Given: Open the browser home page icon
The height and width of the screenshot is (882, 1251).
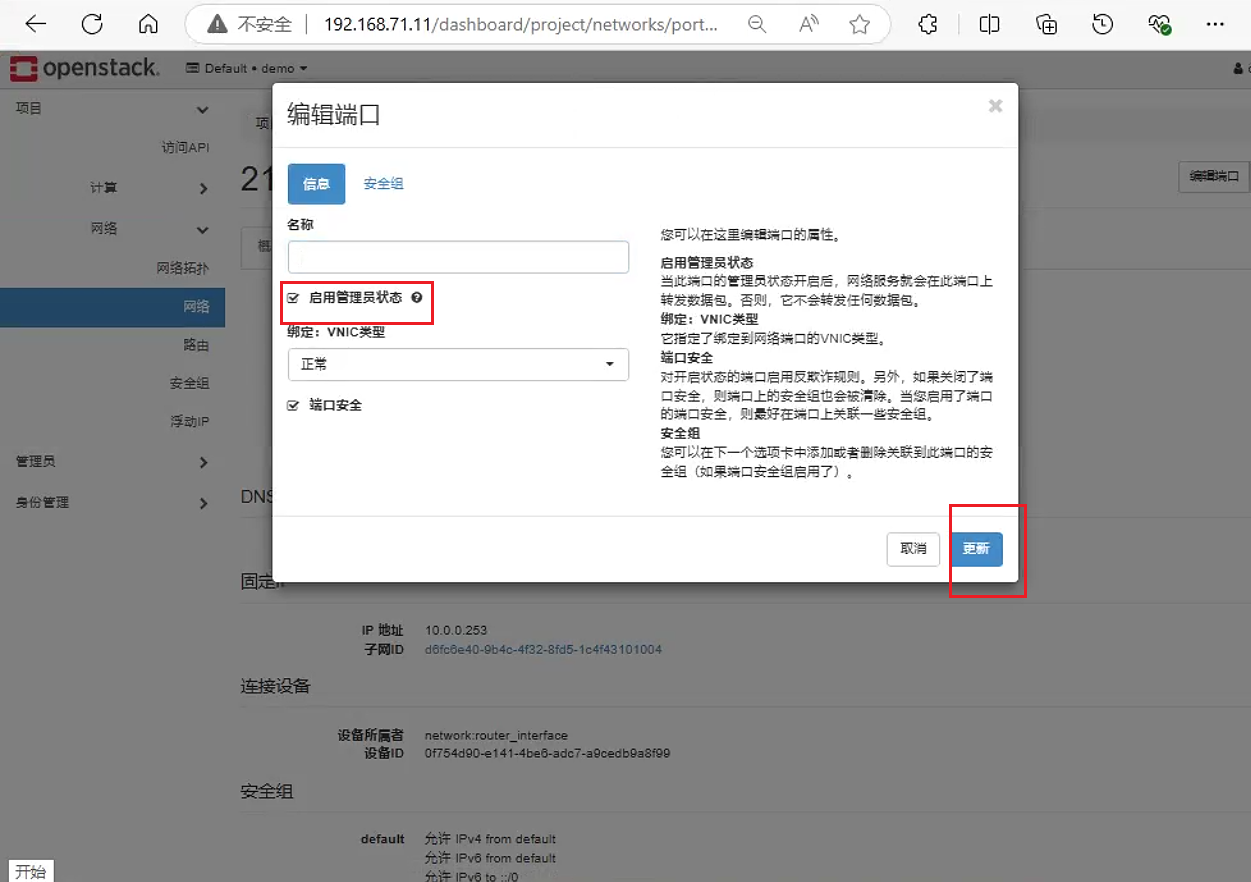Looking at the screenshot, I should tap(148, 25).
